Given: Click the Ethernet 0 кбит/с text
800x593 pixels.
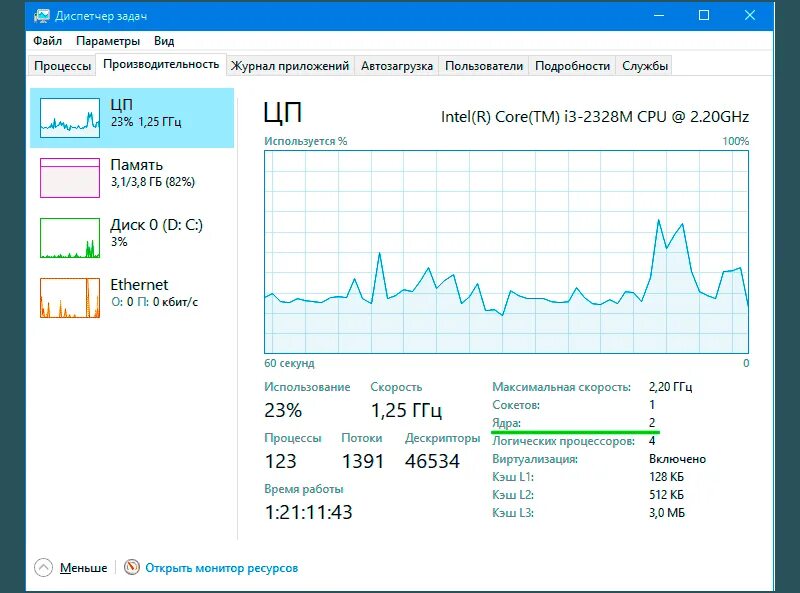Looking at the screenshot, I should tap(155, 302).
